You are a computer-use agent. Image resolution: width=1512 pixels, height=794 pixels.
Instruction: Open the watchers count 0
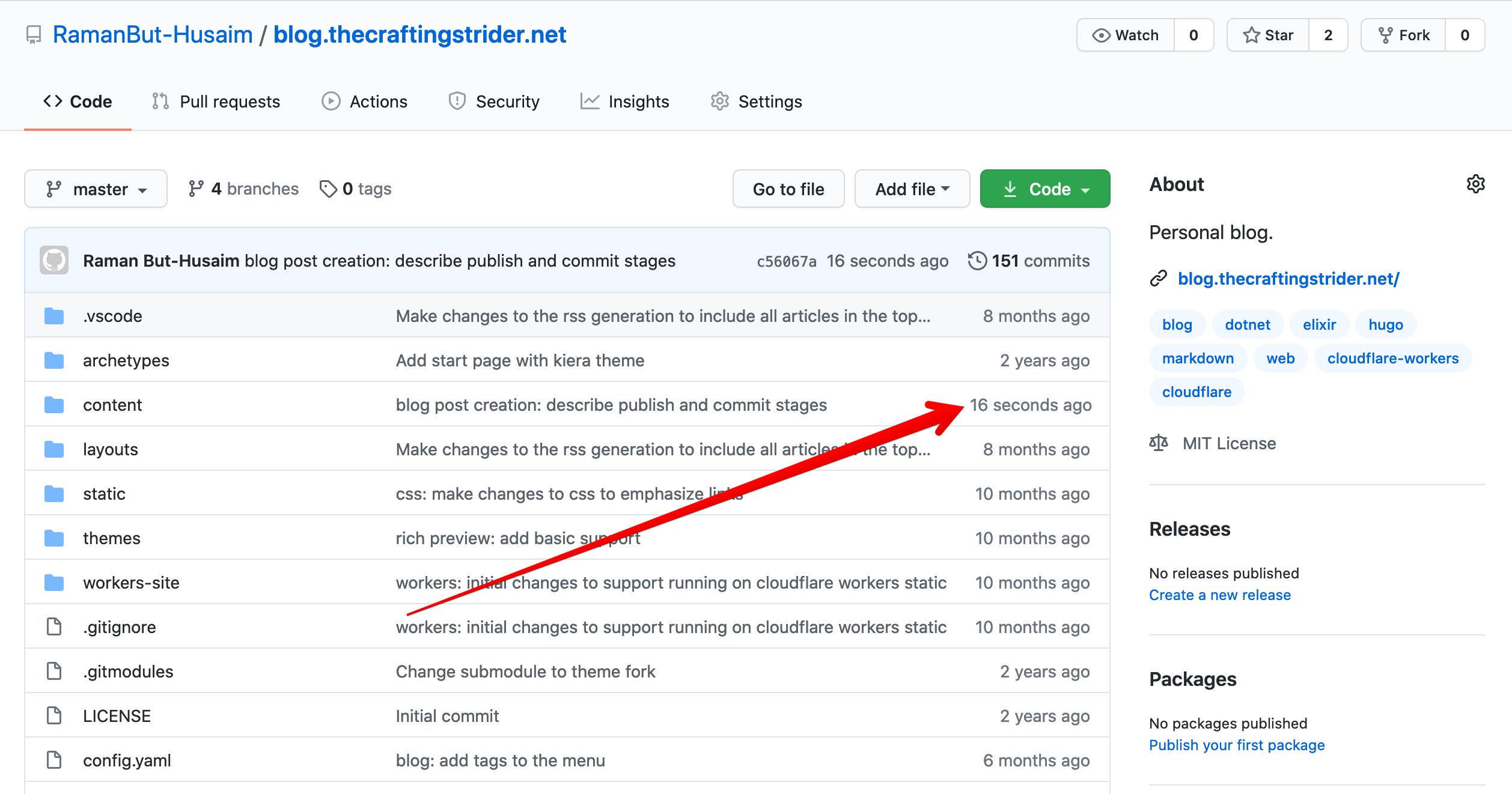tap(1193, 35)
